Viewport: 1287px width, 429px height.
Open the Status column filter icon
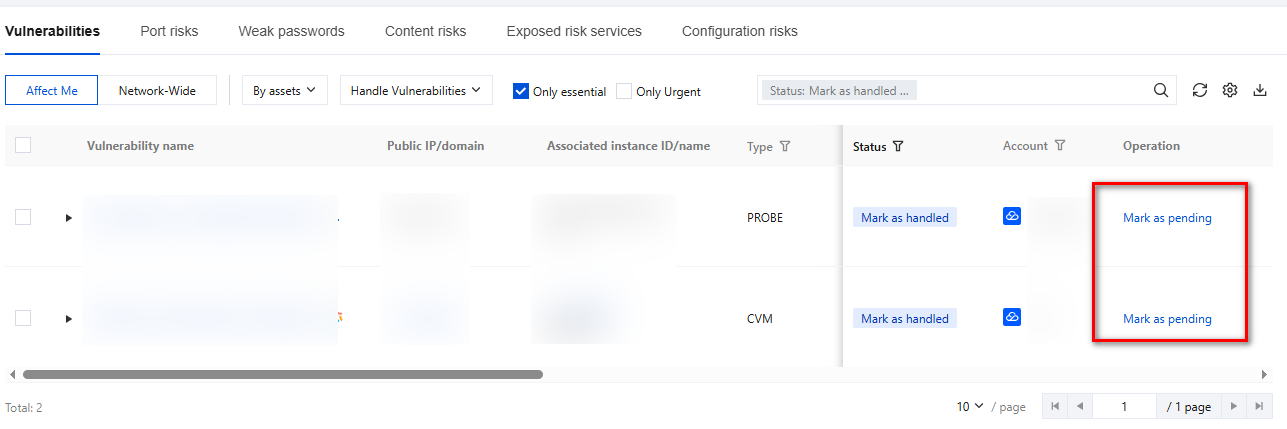coord(898,146)
